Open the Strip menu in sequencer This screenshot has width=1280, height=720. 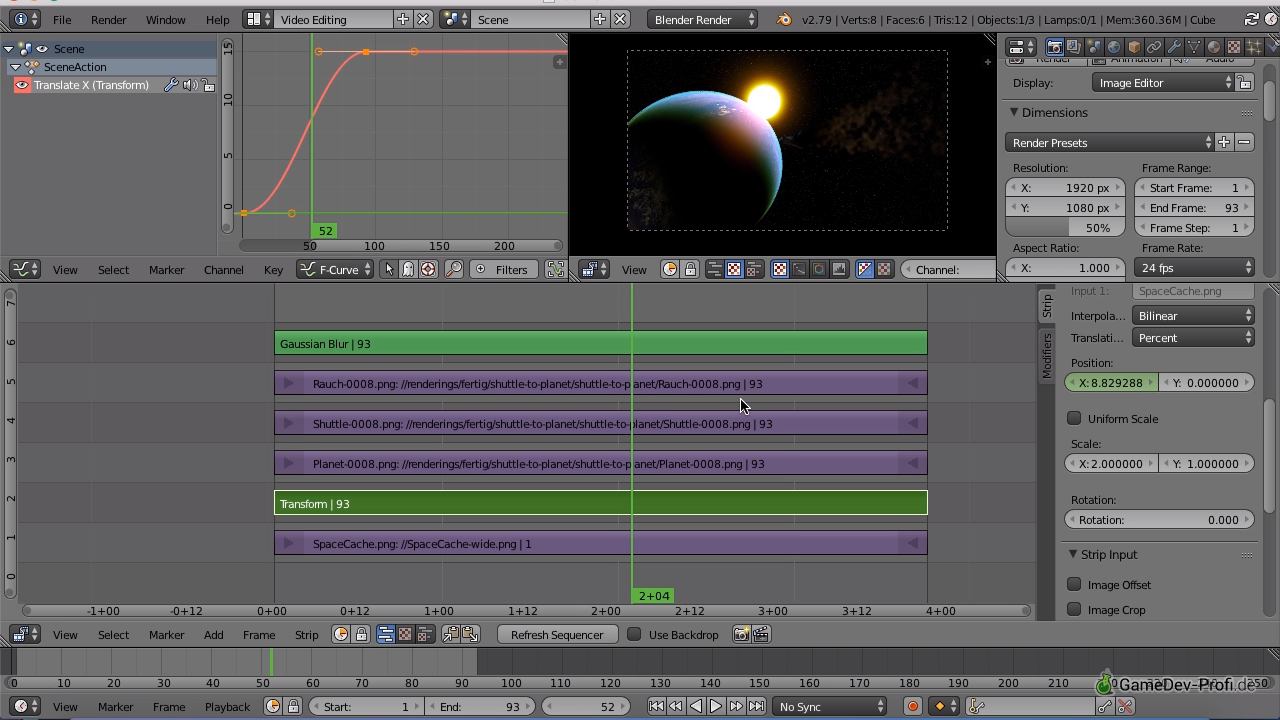306,634
